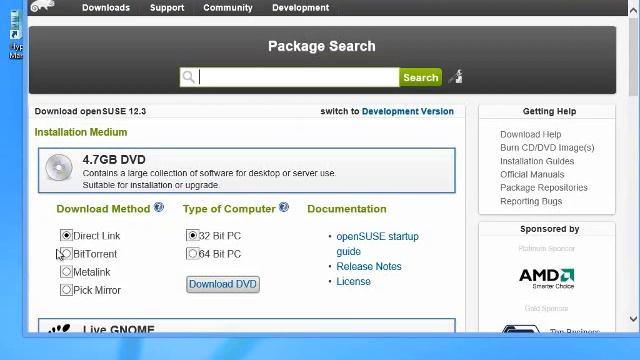Click the Installation Medium heading
640x360 pixels.
[81, 132]
